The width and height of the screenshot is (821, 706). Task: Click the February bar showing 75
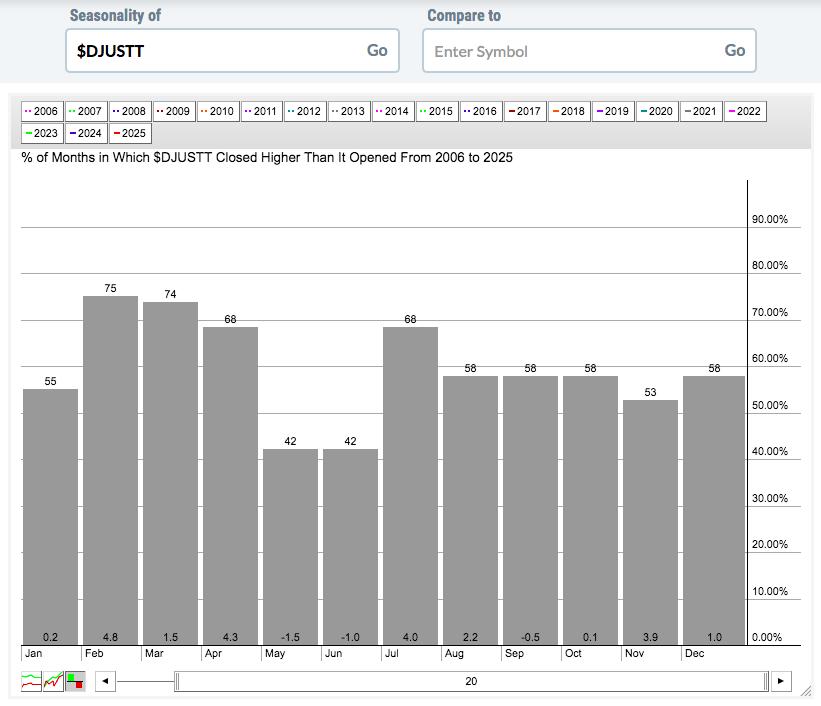[110, 470]
